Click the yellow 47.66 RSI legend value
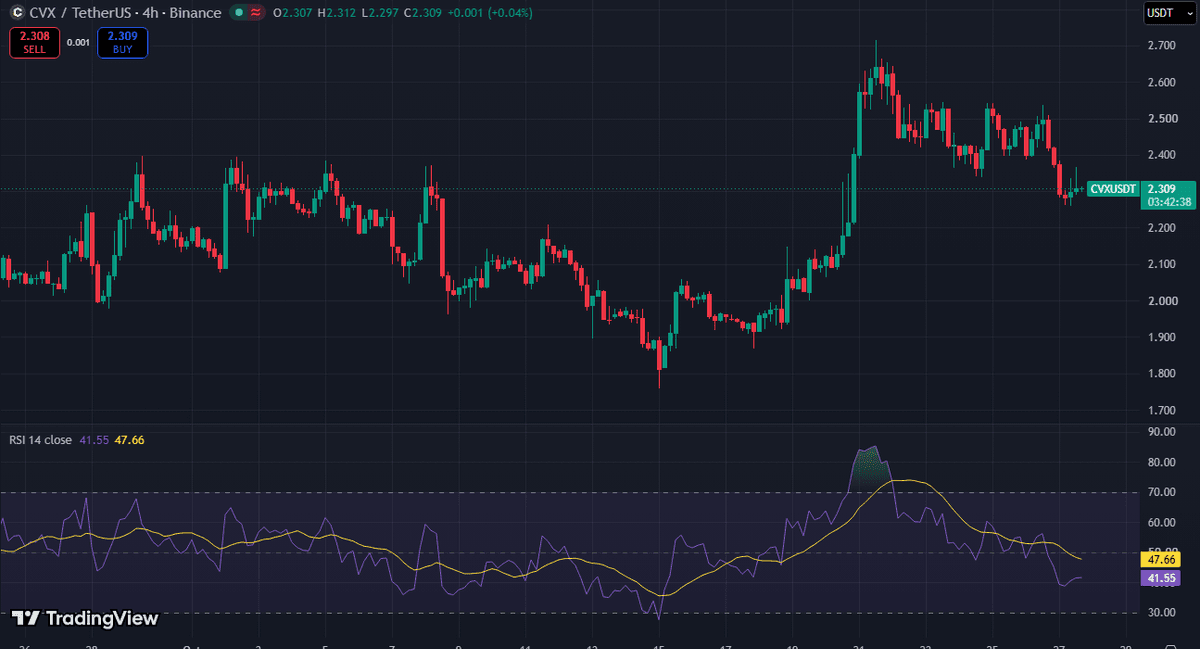 130,439
